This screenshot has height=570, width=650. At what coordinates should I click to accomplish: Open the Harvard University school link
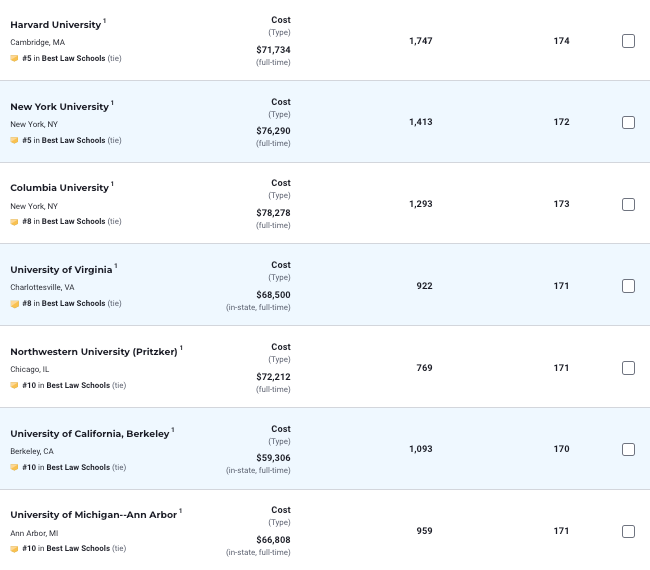pyautogui.click(x=55, y=24)
